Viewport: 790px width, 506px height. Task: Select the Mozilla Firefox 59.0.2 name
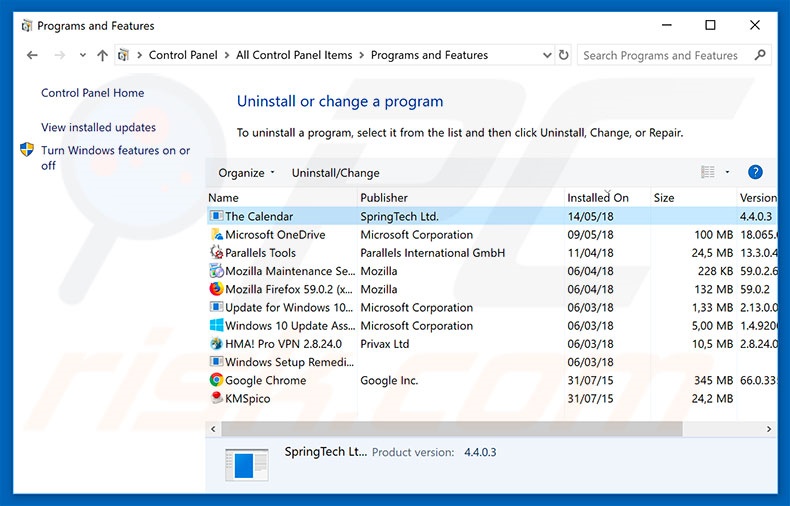click(289, 289)
